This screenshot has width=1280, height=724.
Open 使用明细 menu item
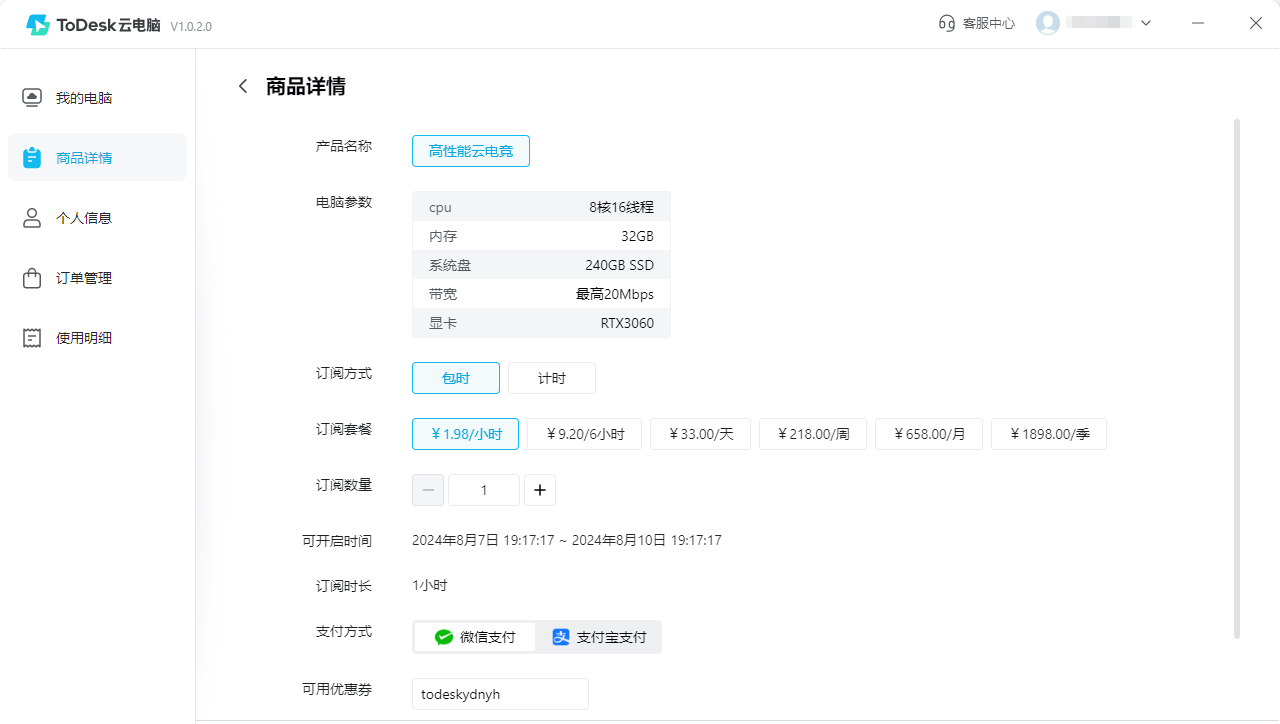click(97, 338)
